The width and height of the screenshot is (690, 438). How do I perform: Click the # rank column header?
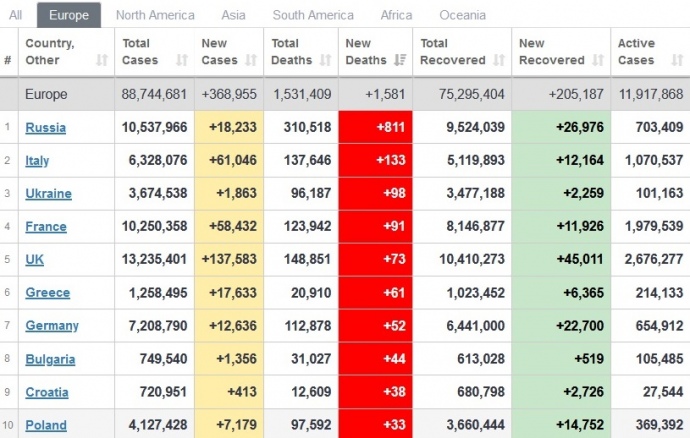point(8,60)
